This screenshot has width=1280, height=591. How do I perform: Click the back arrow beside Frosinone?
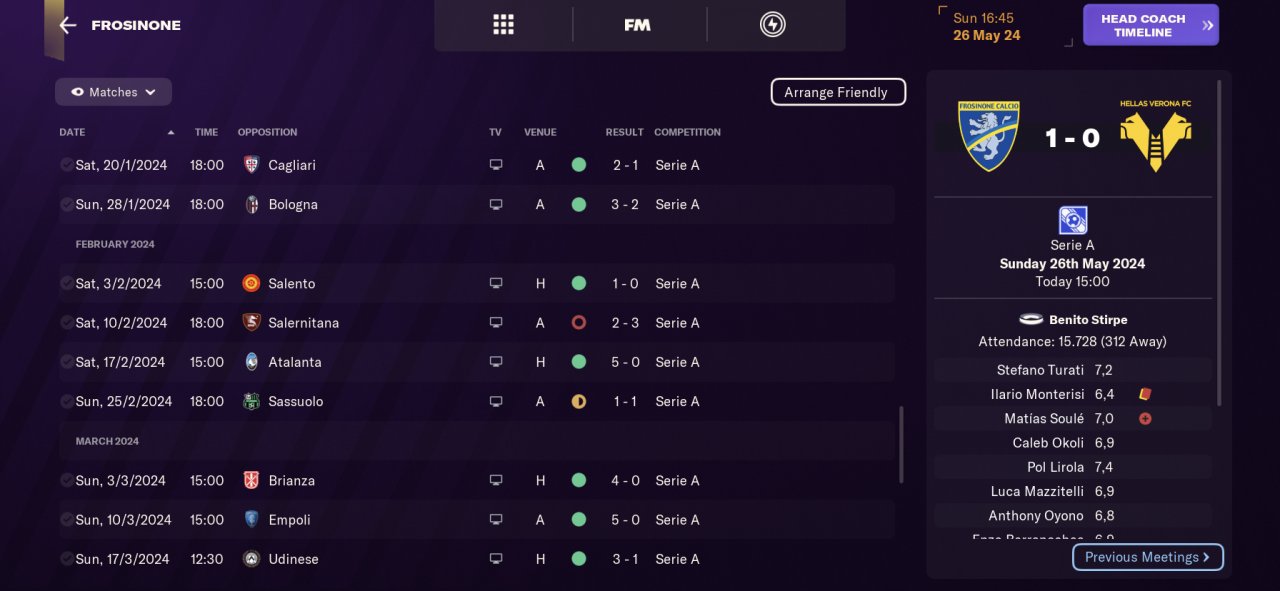click(x=68, y=26)
